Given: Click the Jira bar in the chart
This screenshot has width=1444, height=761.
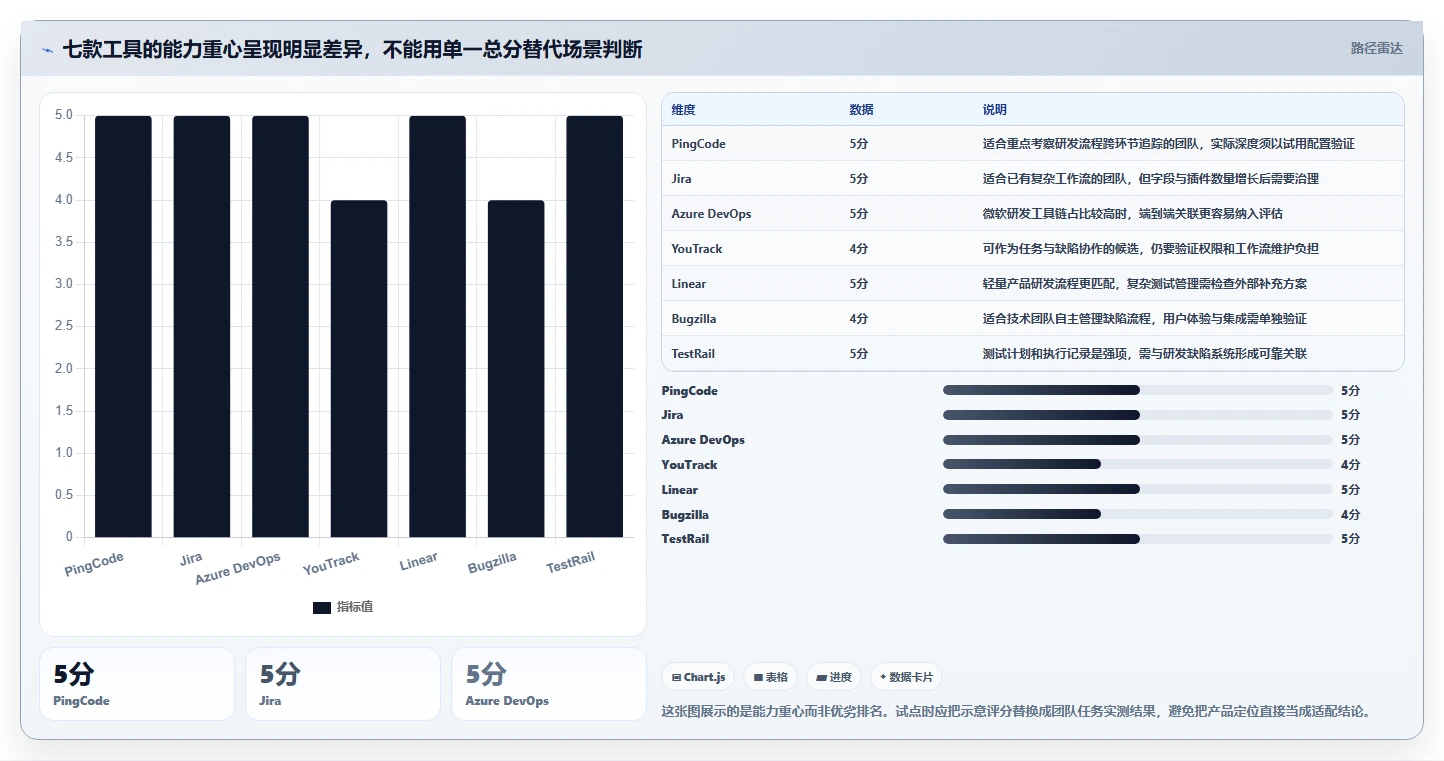Looking at the screenshot, I should (202, 327).
